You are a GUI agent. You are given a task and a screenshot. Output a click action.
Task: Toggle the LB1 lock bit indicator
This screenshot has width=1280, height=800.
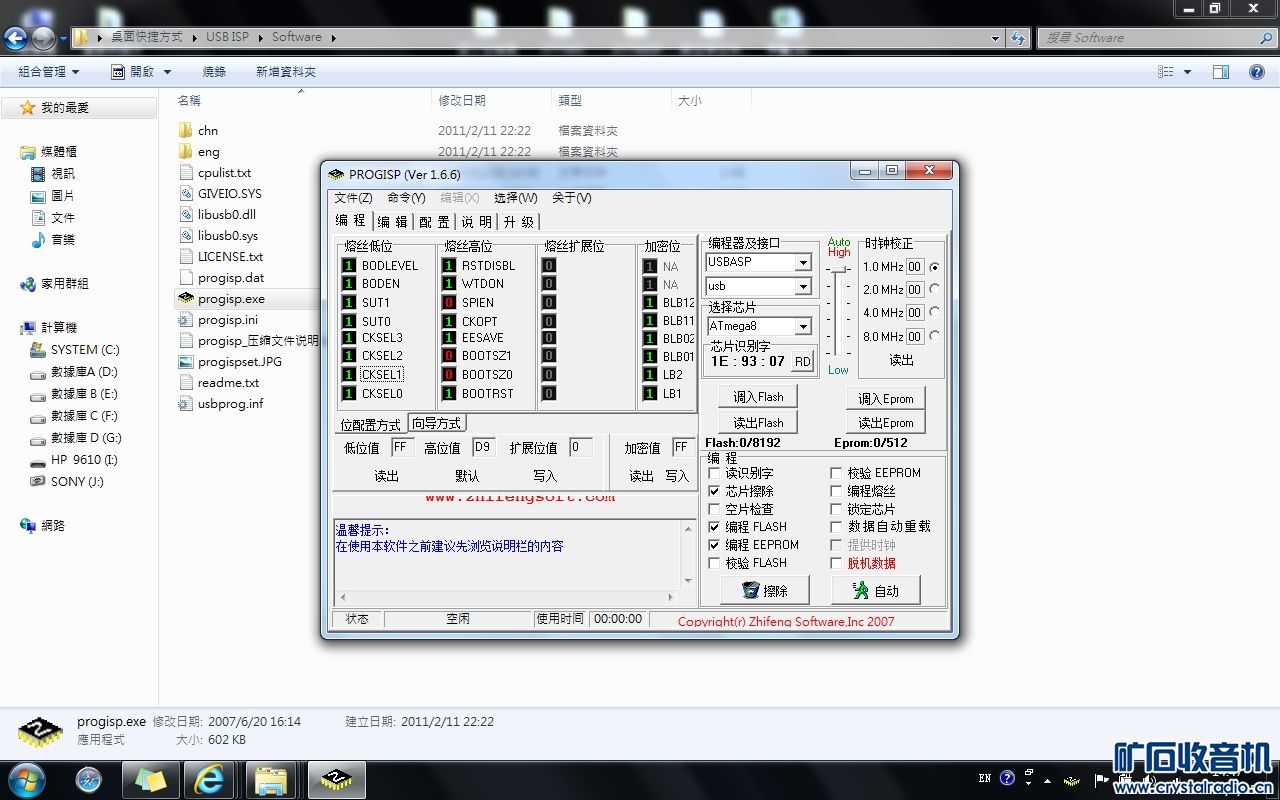650,394
